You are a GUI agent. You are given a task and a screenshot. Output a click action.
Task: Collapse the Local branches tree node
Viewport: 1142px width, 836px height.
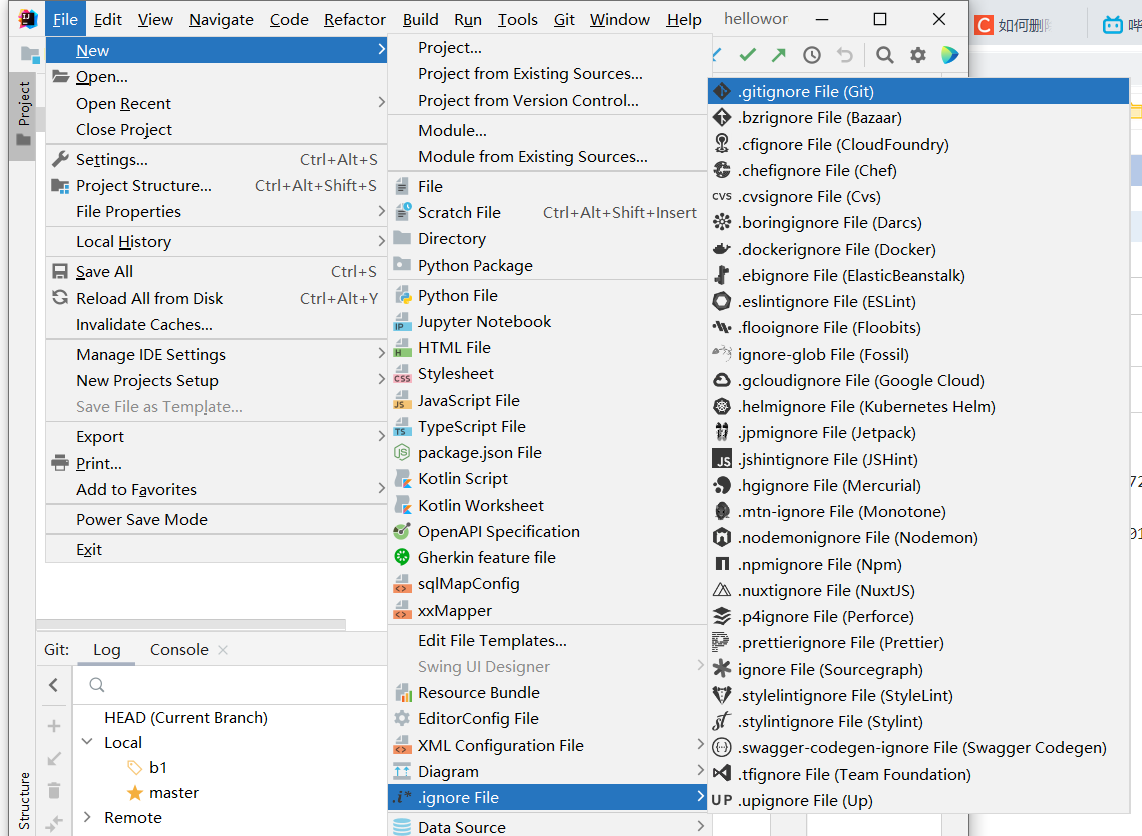pyautogui.click(x=87, y=742)
